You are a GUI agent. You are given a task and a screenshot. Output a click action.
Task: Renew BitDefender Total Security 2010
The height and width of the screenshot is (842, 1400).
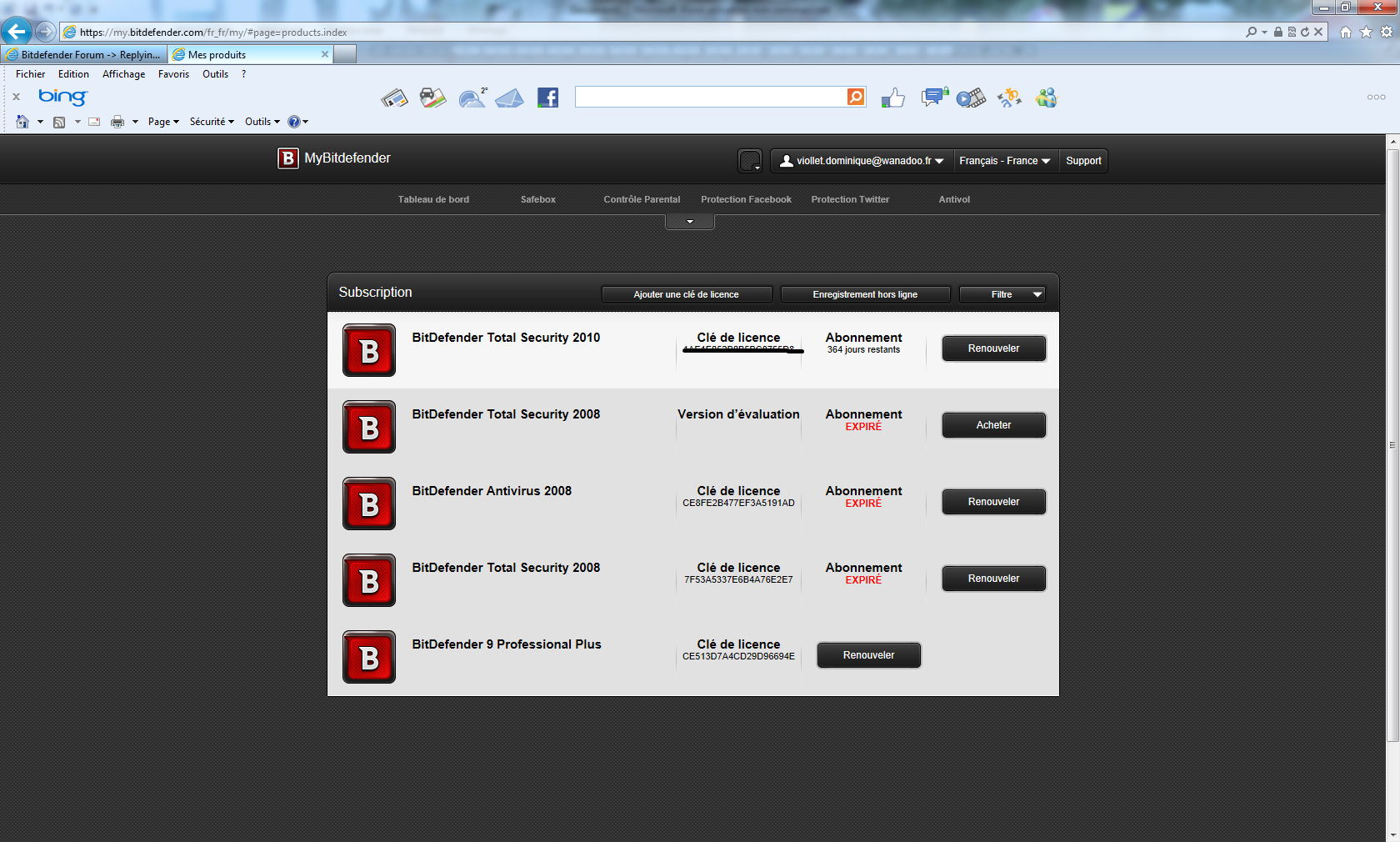click(x=993, y=348)
